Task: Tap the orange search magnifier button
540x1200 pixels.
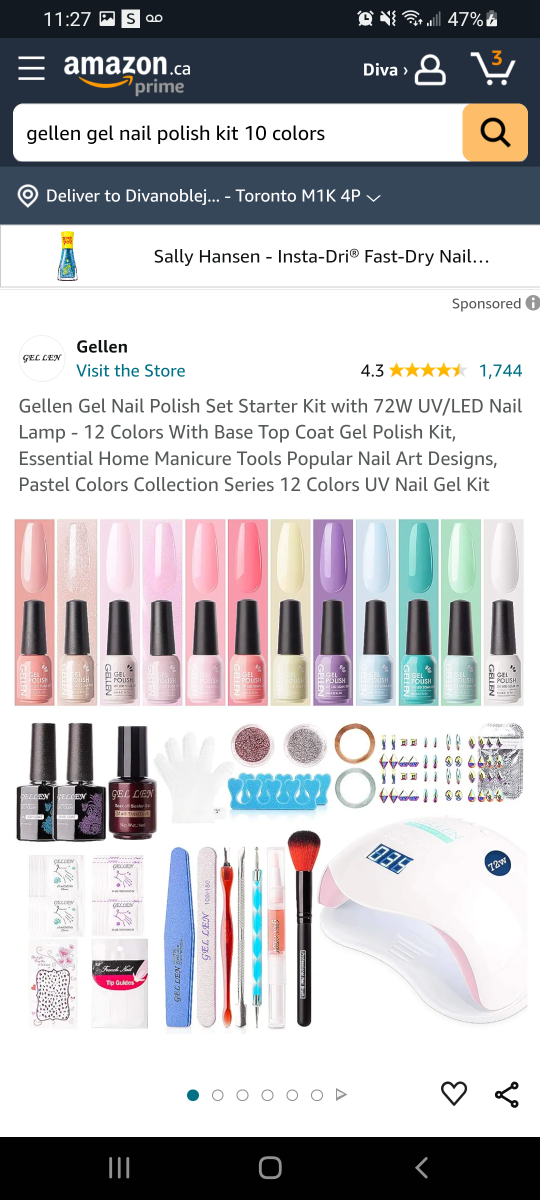Action: click(x=495, y=133)
